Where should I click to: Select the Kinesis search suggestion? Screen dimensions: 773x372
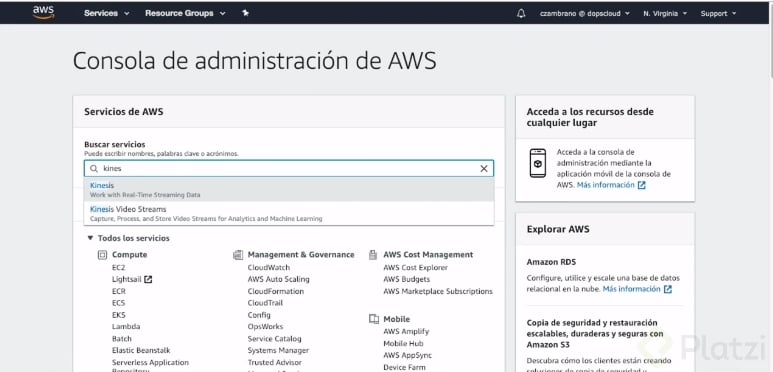pyautogui.click(x=289, y=190)
